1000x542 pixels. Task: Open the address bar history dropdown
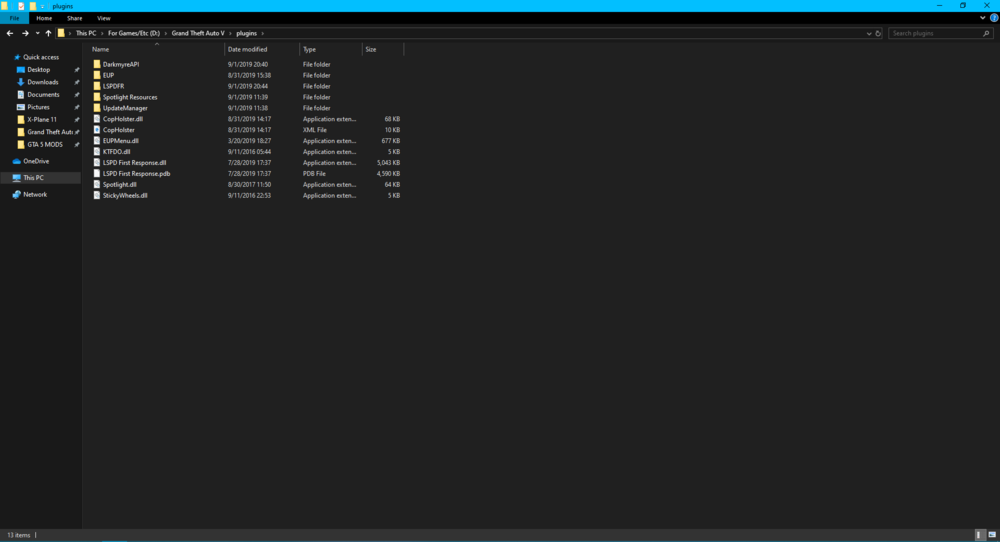869,33
